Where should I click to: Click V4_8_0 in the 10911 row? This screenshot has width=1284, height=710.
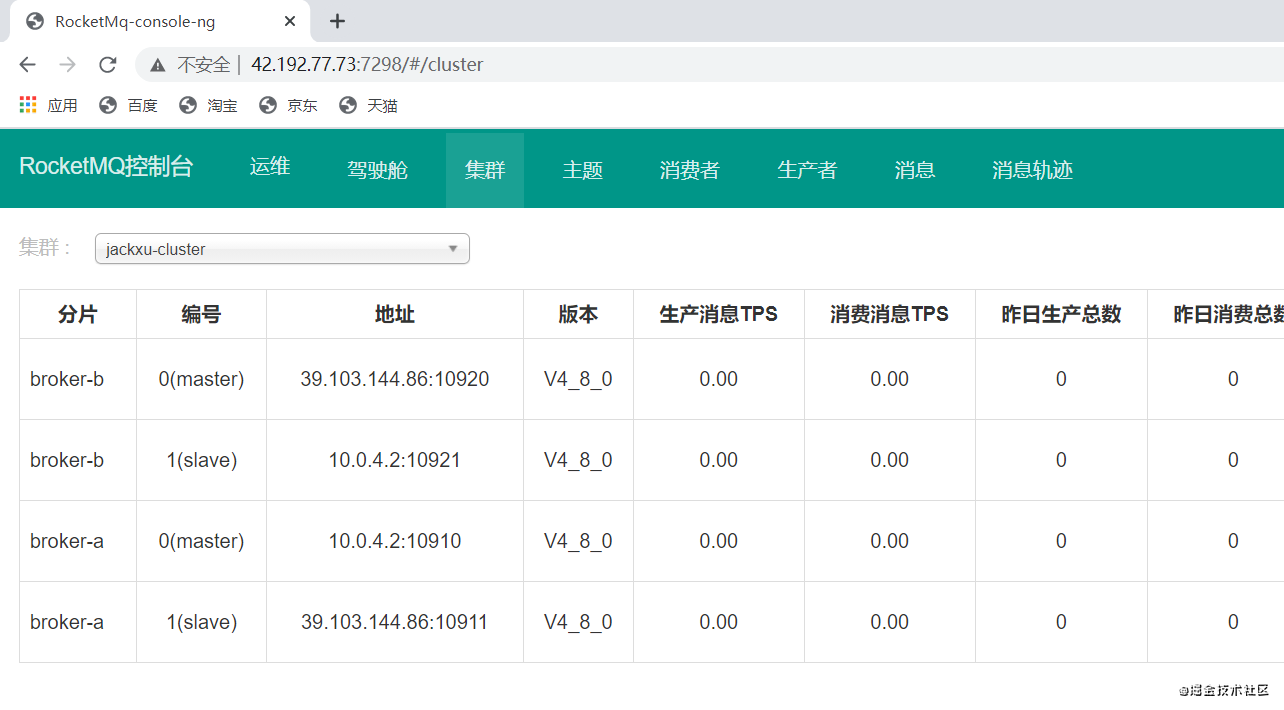pyautogui.click(x=578, y=622)
